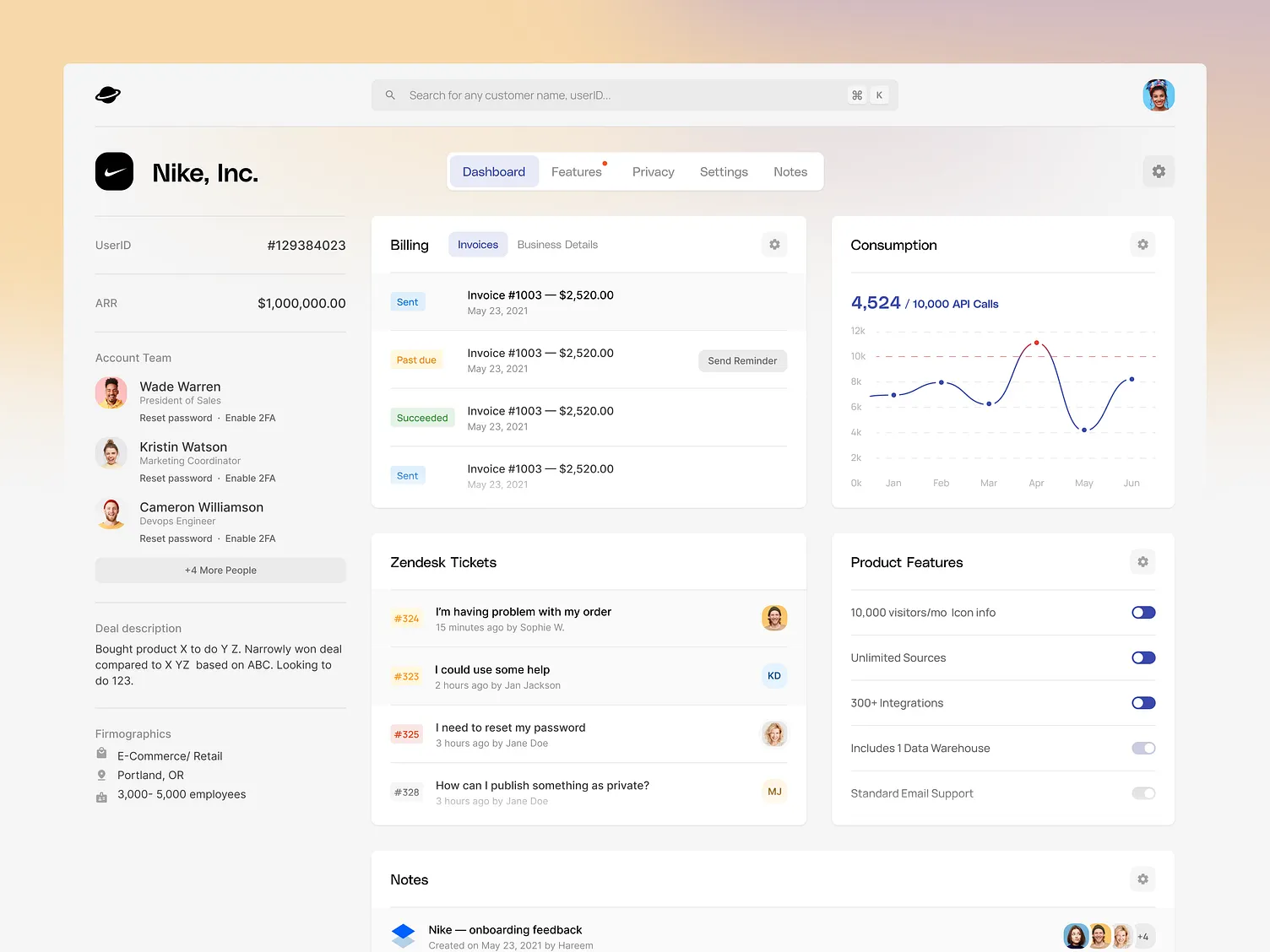The height and width of the screenshot is (952, 1270).
Task: Reset password for Wade Warren
Action: point(176,419)
